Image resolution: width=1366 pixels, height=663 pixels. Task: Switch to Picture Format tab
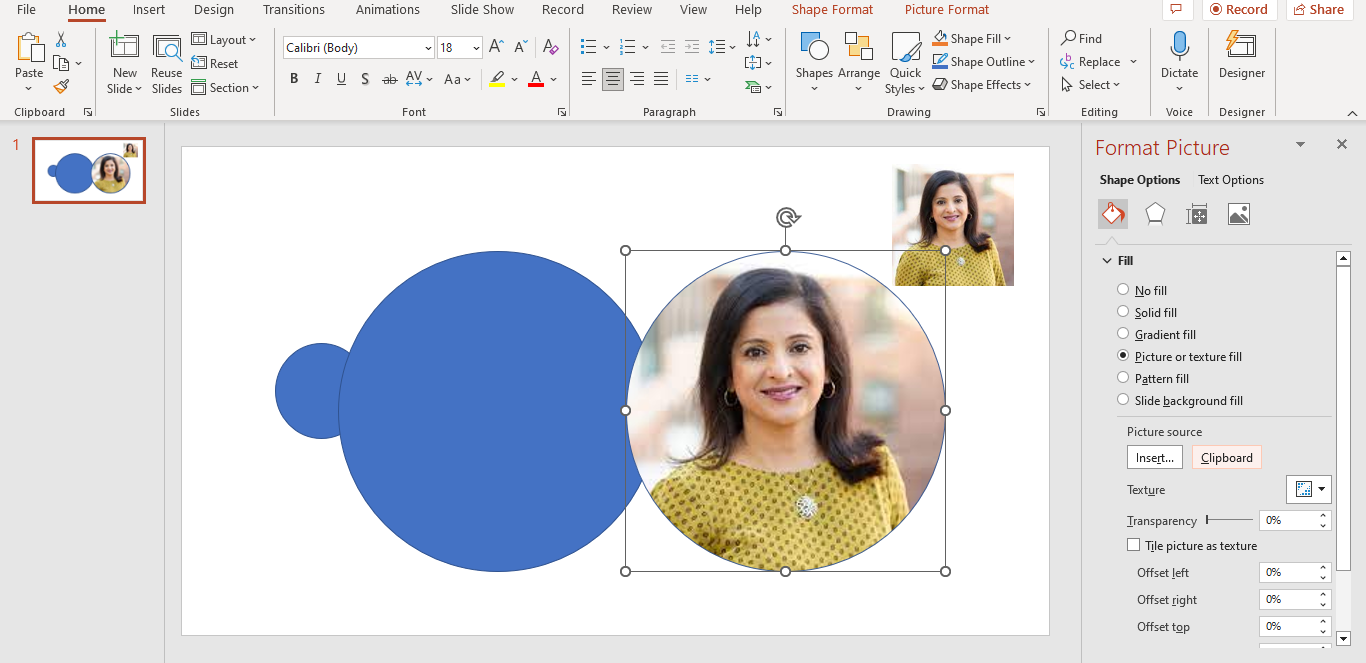point(946,10)
